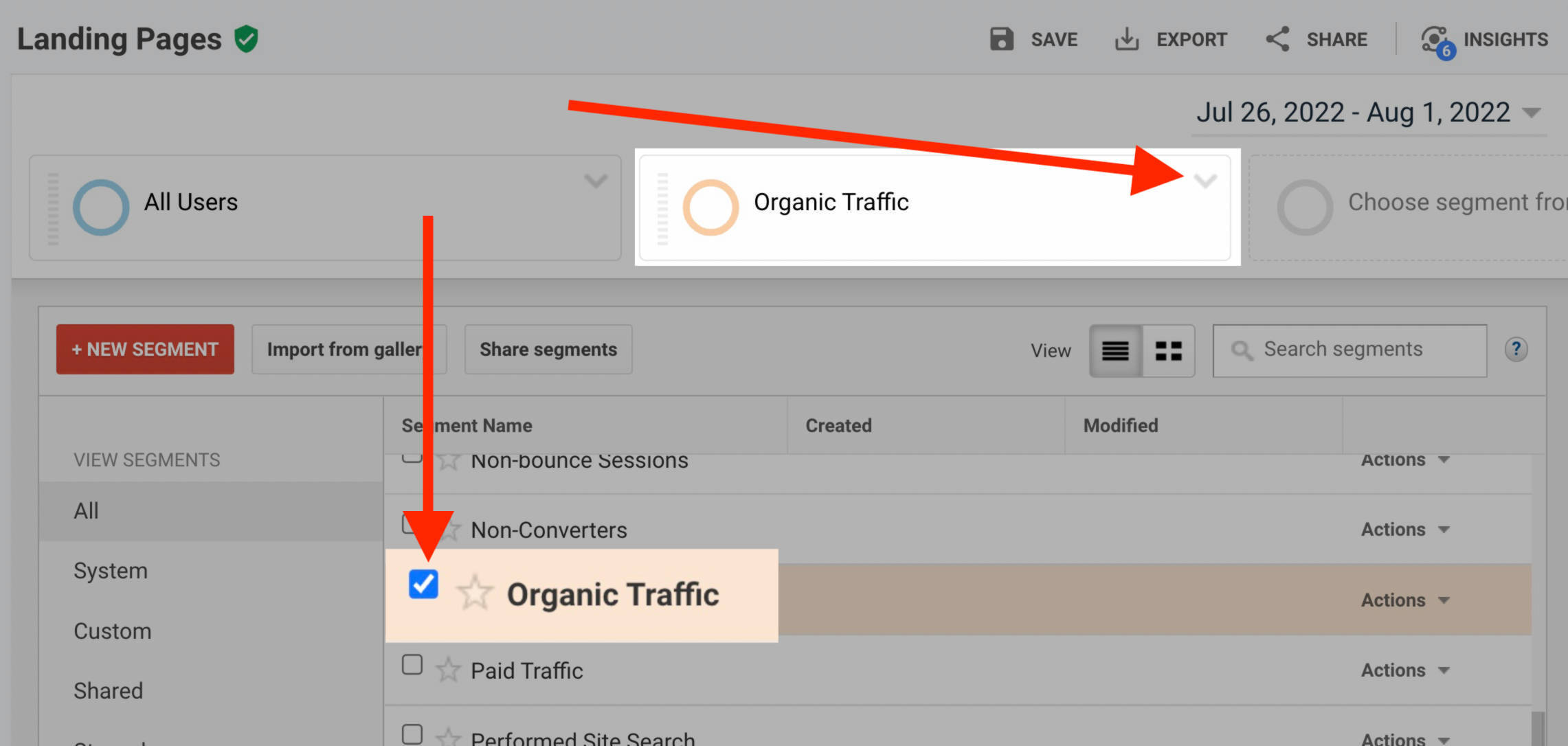Star the Organic Traffic segment
Screen dimensions: 1568x746
[474, 594]
